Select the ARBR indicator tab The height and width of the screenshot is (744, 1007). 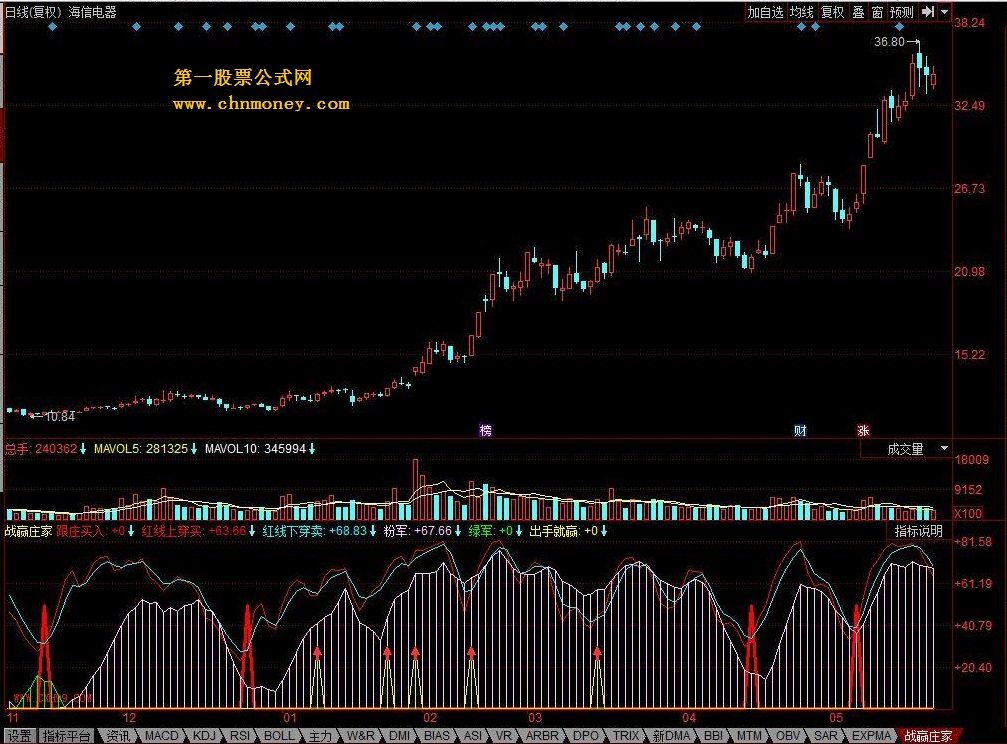[542, 736]
